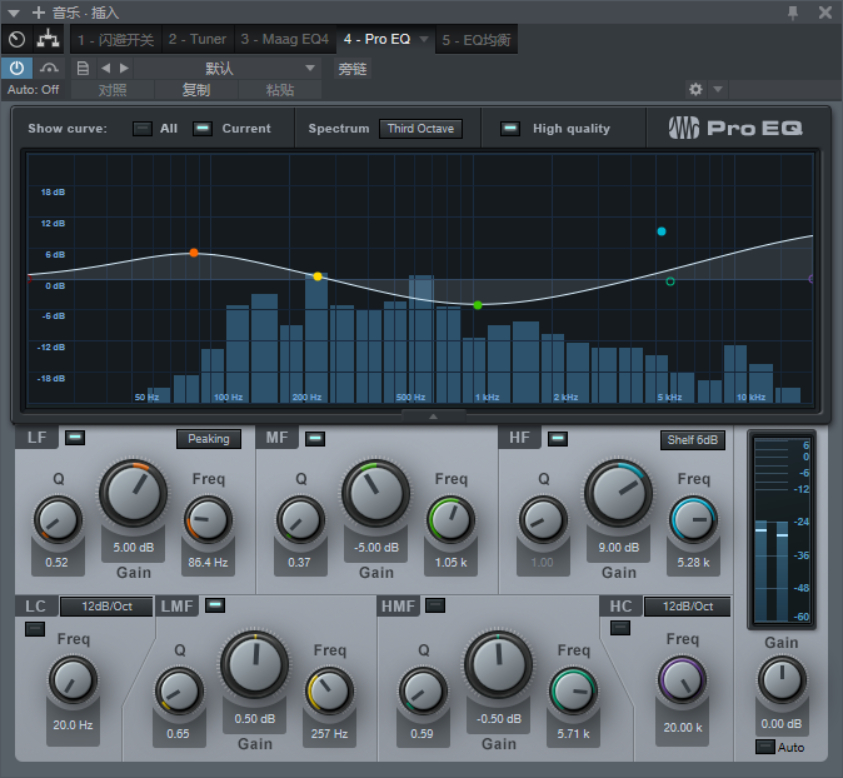Toggle the High quality switch

pyautogui.click(x=510, y=128)
